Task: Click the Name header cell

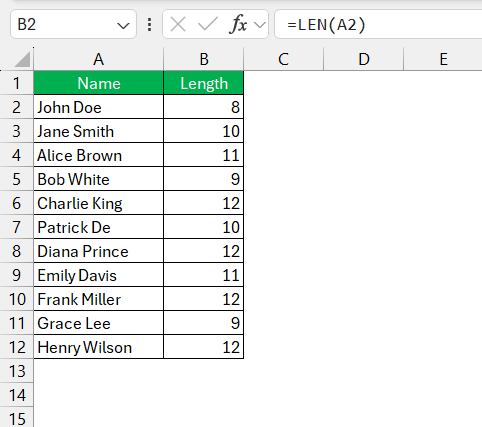Action: coord(99,83)
